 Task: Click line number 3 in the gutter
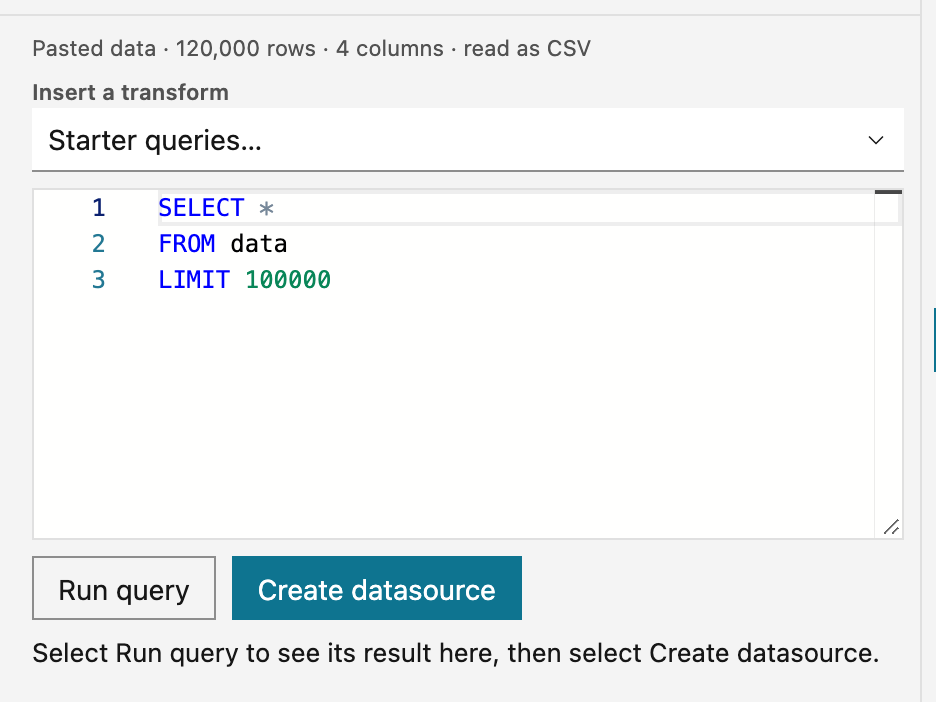pyautogui.click(x=98, y=279)
